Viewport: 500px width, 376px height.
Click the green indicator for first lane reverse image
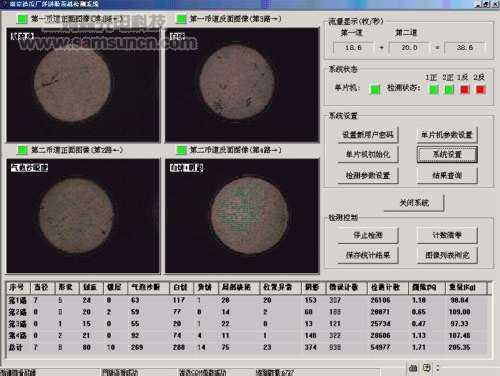tap(181, 19)
